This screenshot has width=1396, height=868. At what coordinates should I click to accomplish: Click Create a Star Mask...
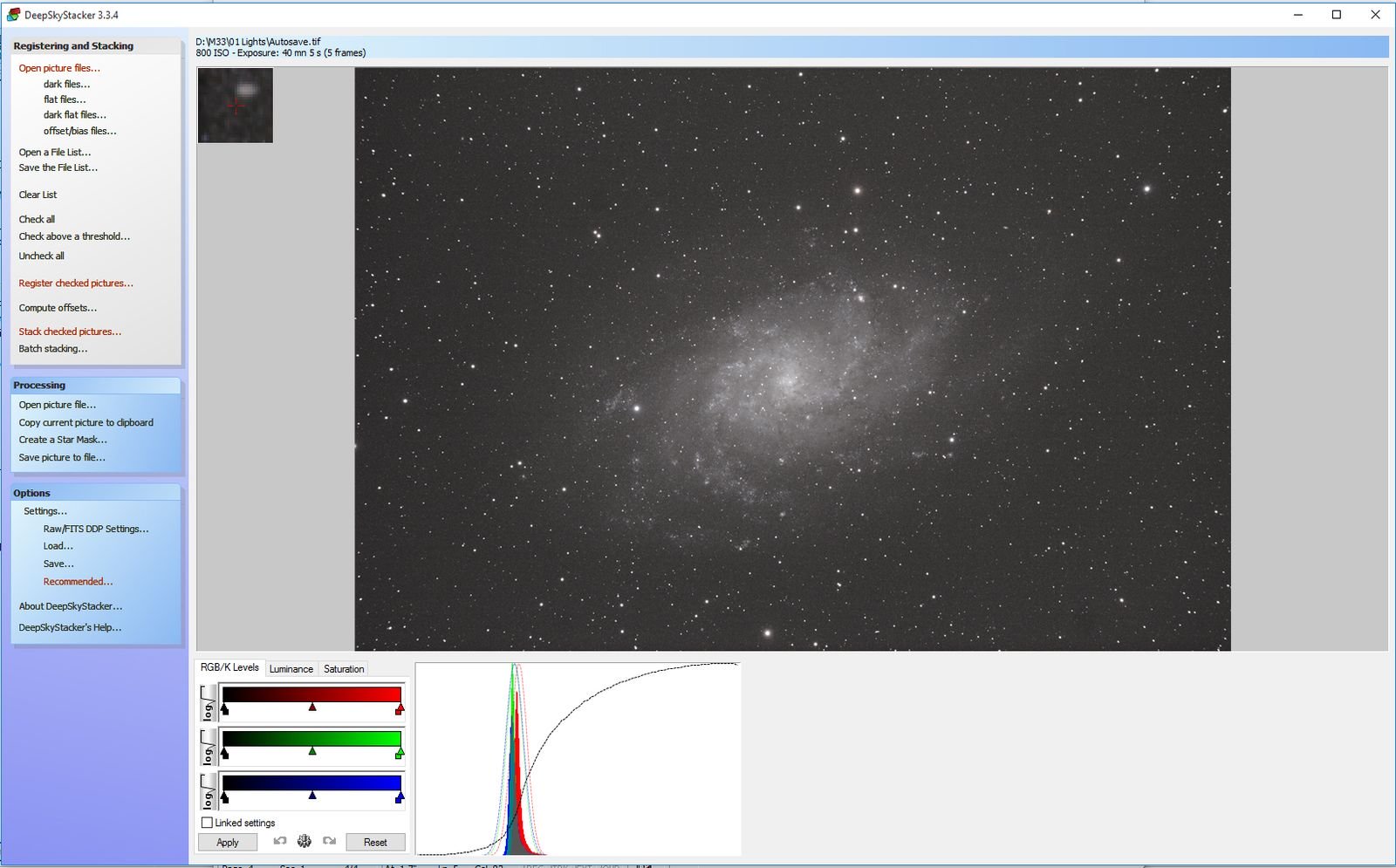(63, 440)
